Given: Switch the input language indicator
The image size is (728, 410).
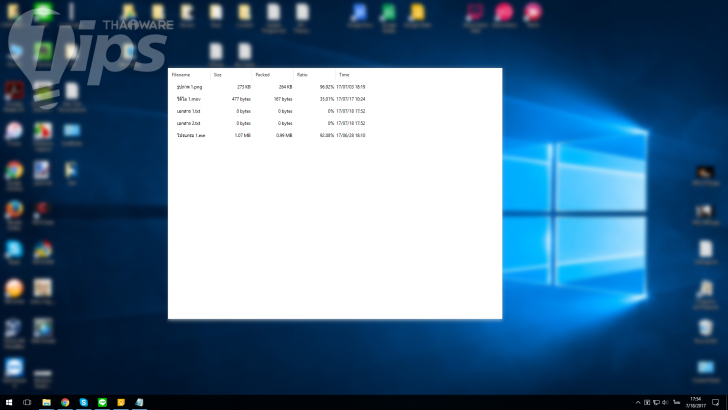Looking at the screenshot, I should [x=676, y=403].
